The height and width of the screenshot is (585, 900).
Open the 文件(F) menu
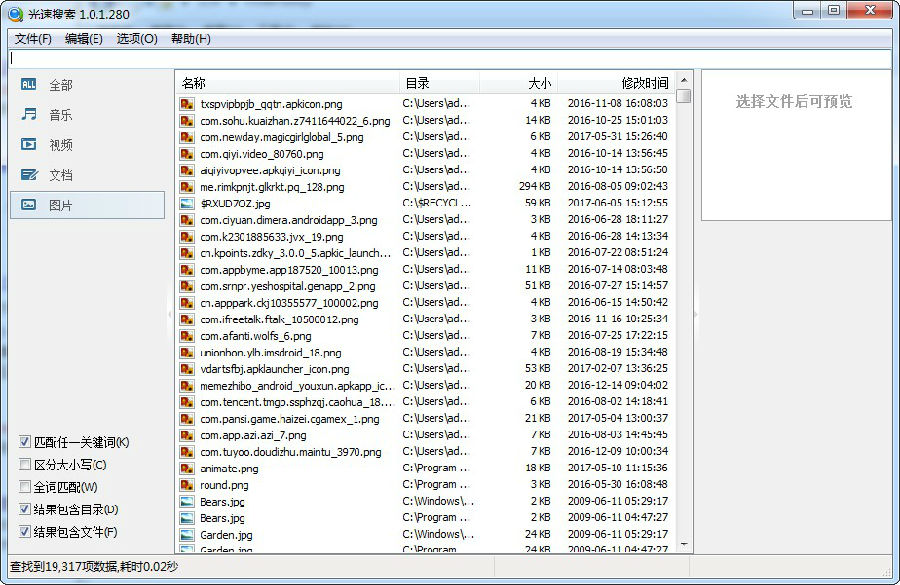33,38
